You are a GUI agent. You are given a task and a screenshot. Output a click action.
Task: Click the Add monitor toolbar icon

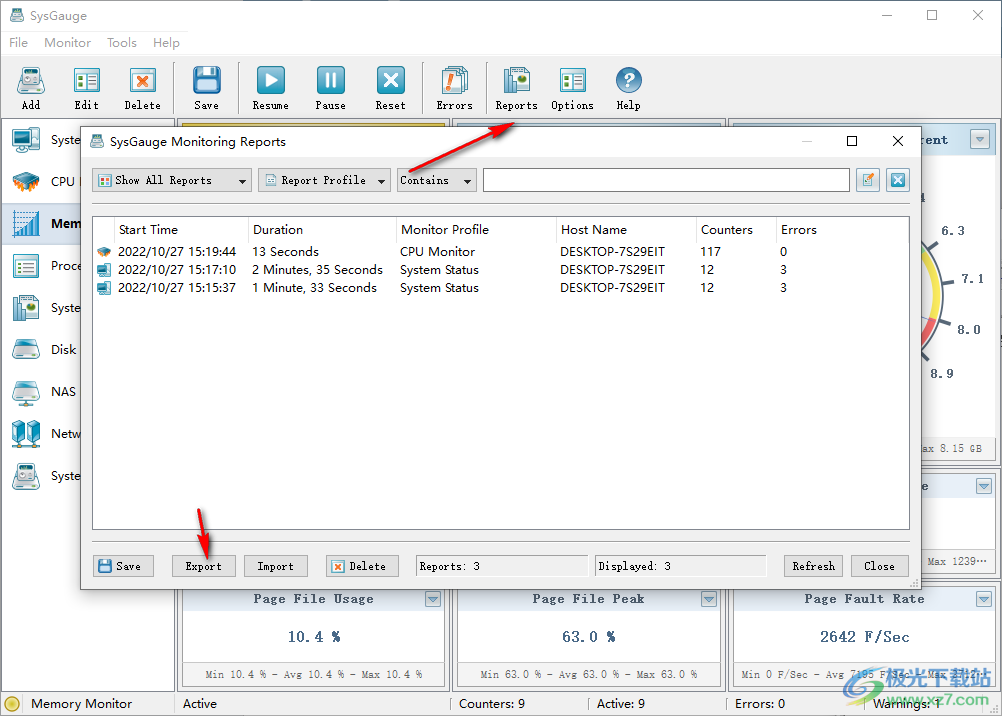point(31,81)
